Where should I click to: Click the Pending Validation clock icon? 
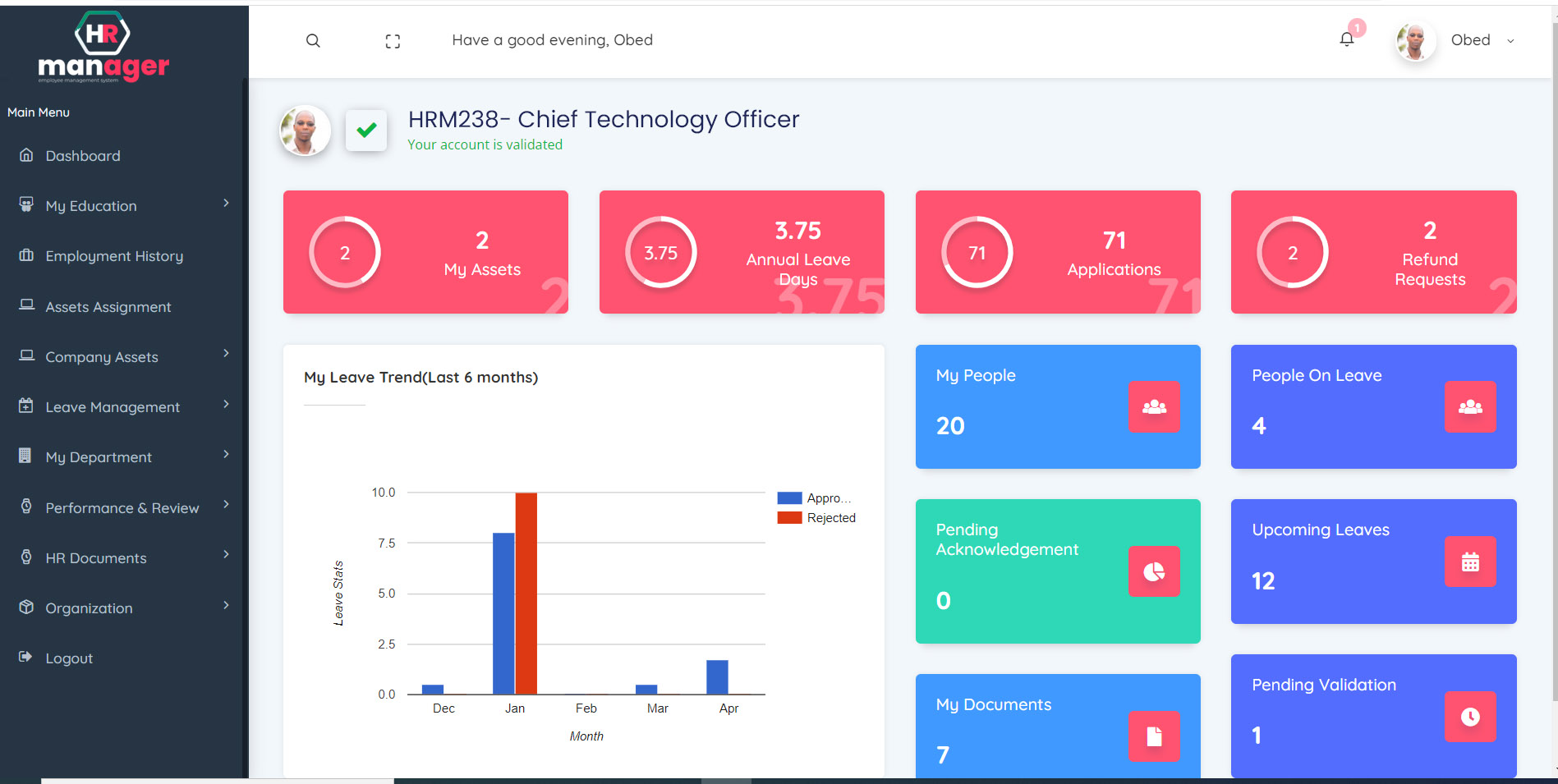click(x=1469, y=717)
